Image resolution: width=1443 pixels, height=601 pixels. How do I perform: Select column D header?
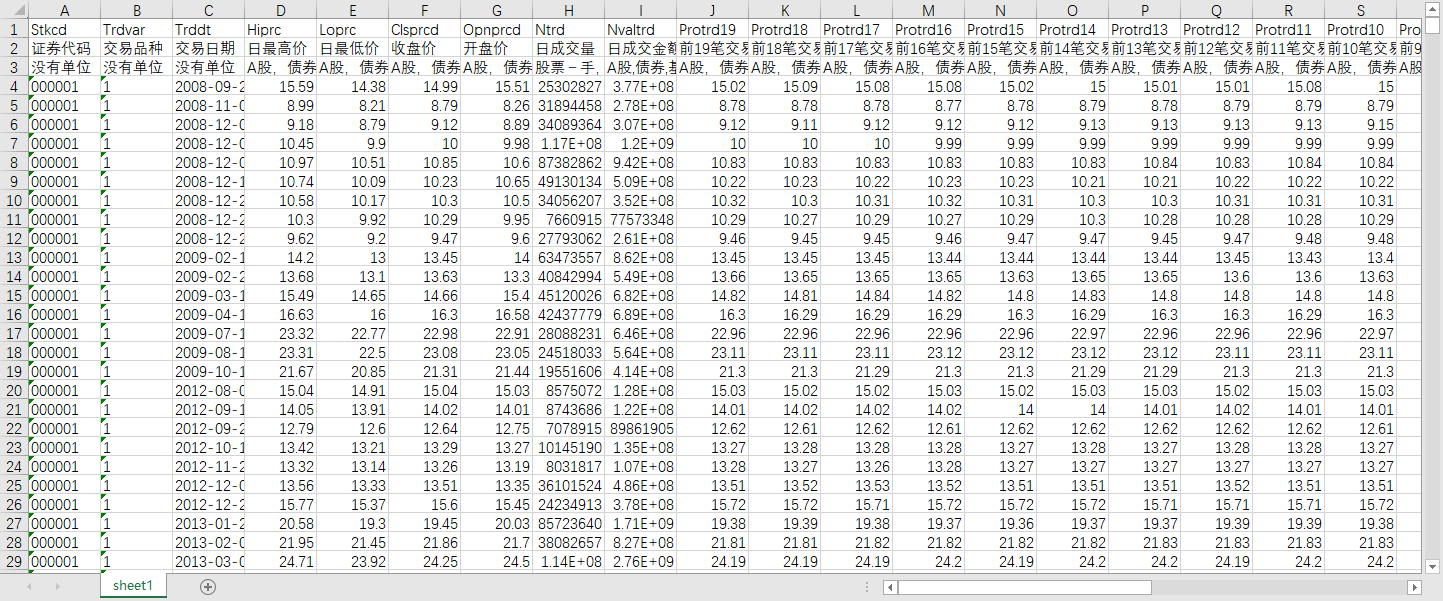pos(280,9)
